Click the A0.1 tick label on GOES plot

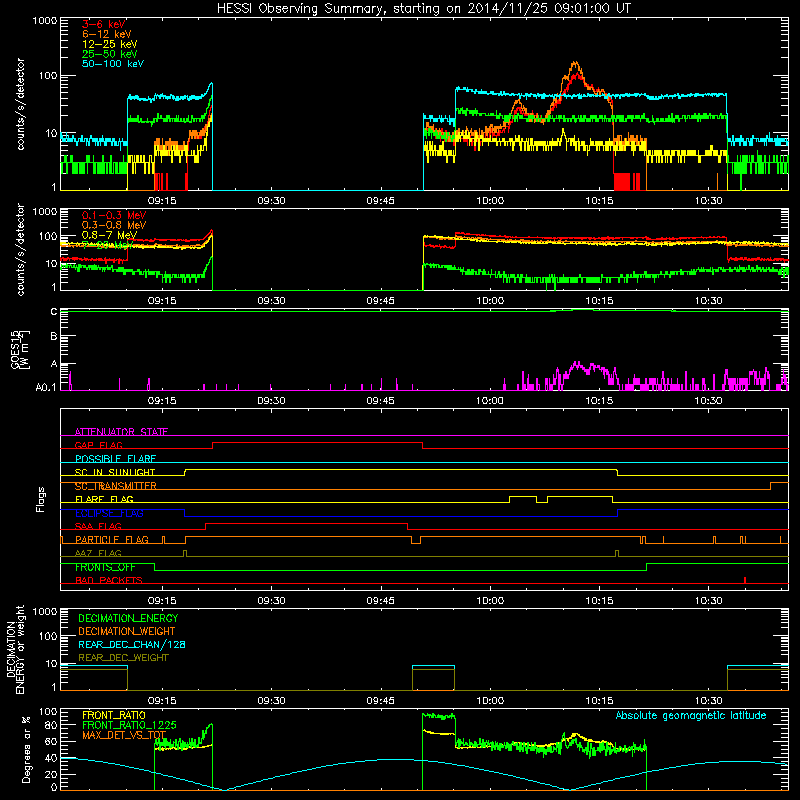pyautogui.click(x=46, y=387)
